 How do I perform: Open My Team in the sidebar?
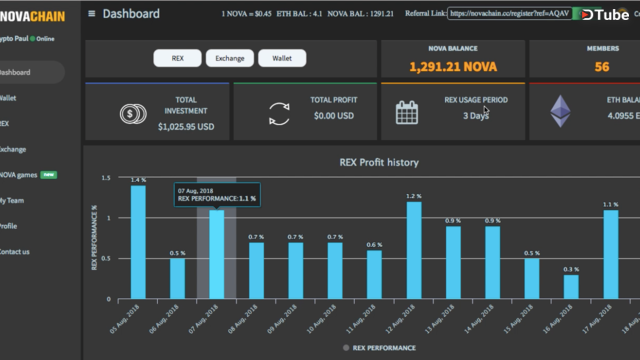point(12,200)
